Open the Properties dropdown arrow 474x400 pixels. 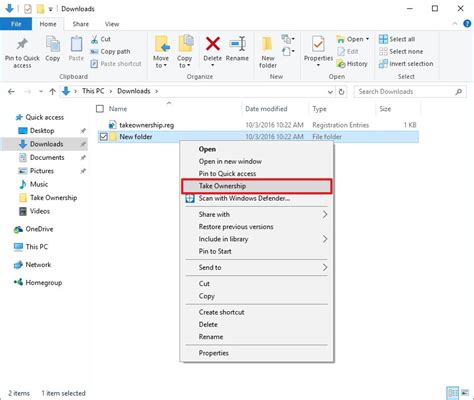tap(318, 65)
